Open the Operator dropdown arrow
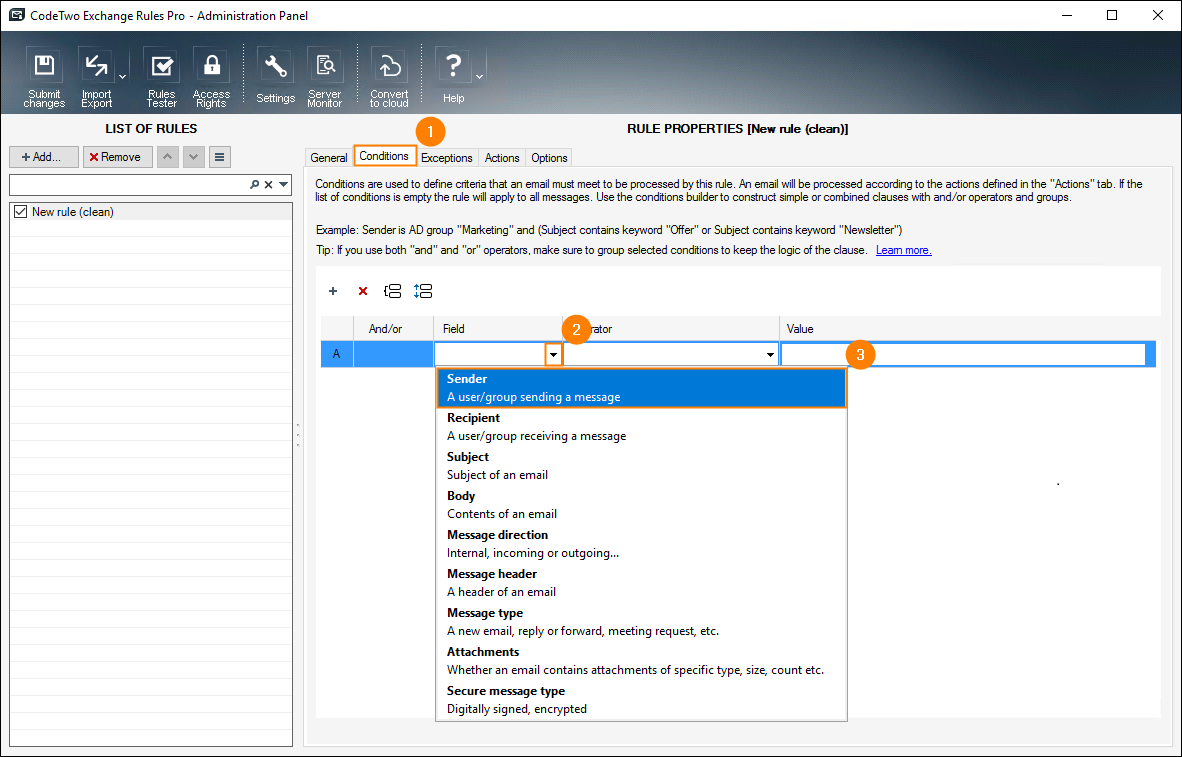Image resolution: width=1182 pixels, height=757 pixels. click(x=770, y=354)
